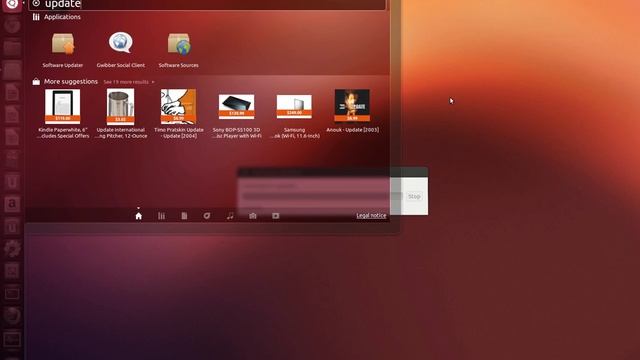This screenshot has height=360, width=640.
Task: Expand See 19 more results
Action: [x=129, y=82]
